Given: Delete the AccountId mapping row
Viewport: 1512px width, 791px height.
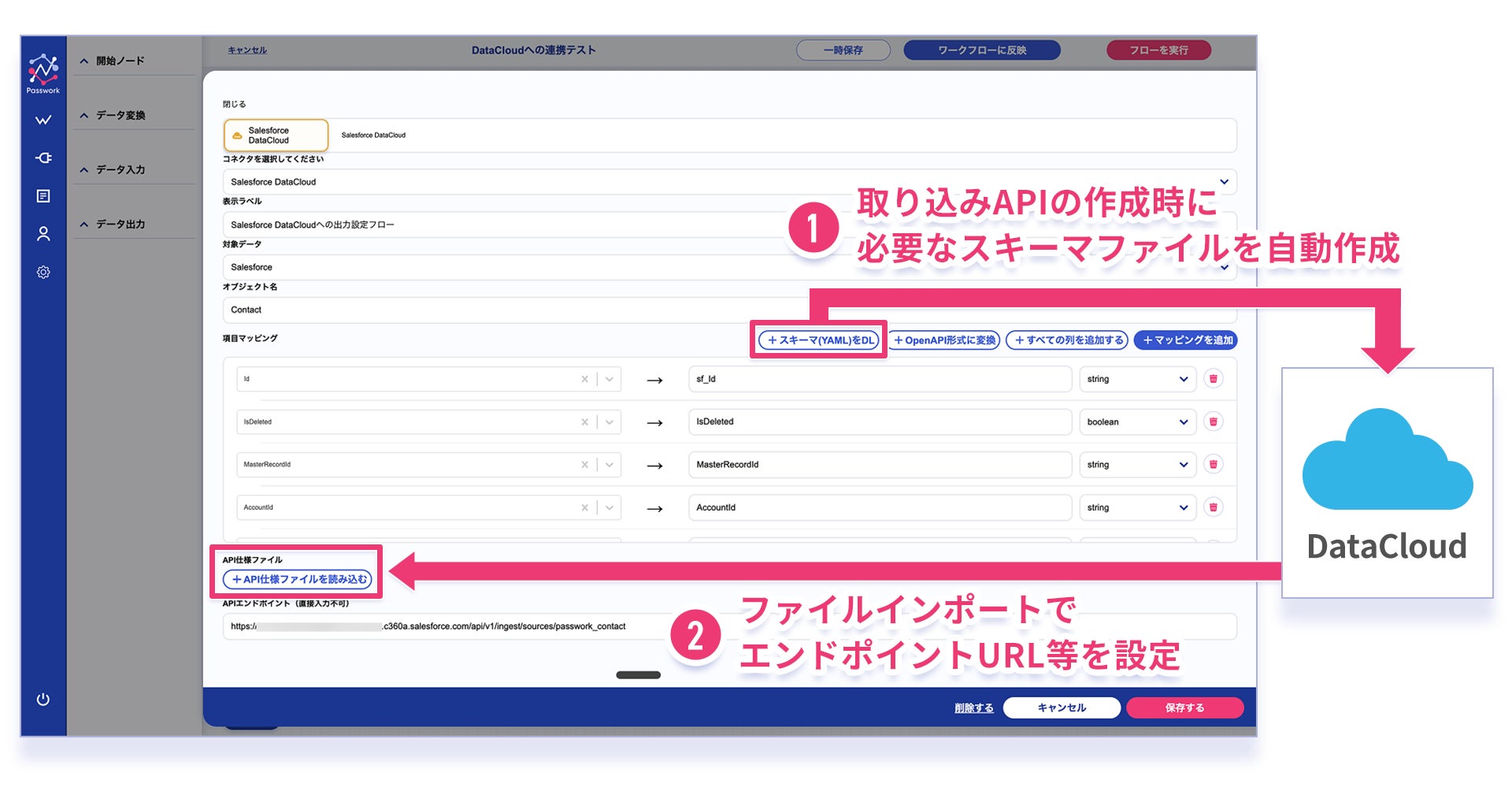Looking at the screenshot, I should 1214,507.
